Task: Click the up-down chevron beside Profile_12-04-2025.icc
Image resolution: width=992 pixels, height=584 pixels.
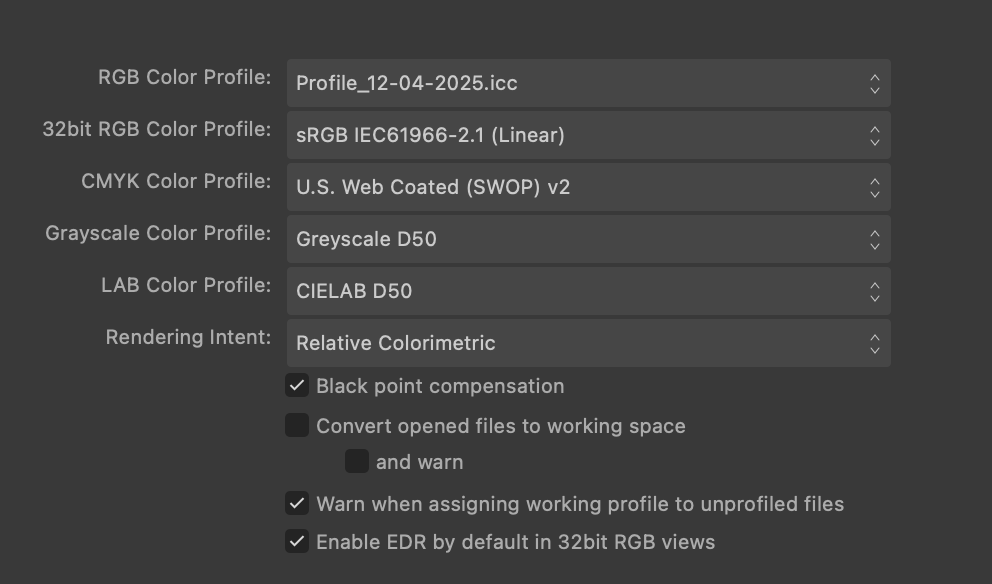Action: point(874,84)
